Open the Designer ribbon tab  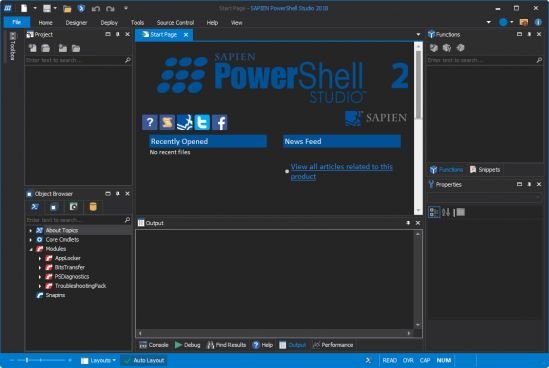click(76, 23)
